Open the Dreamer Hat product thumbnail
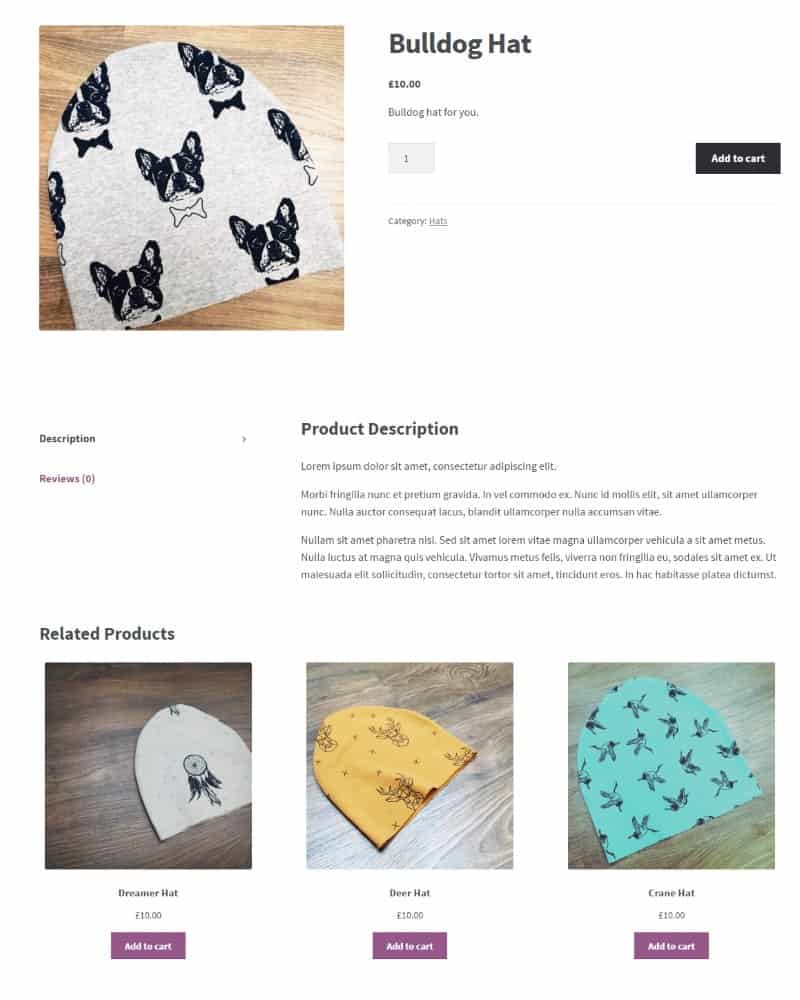800x1000 pixels. click(148, 765)
